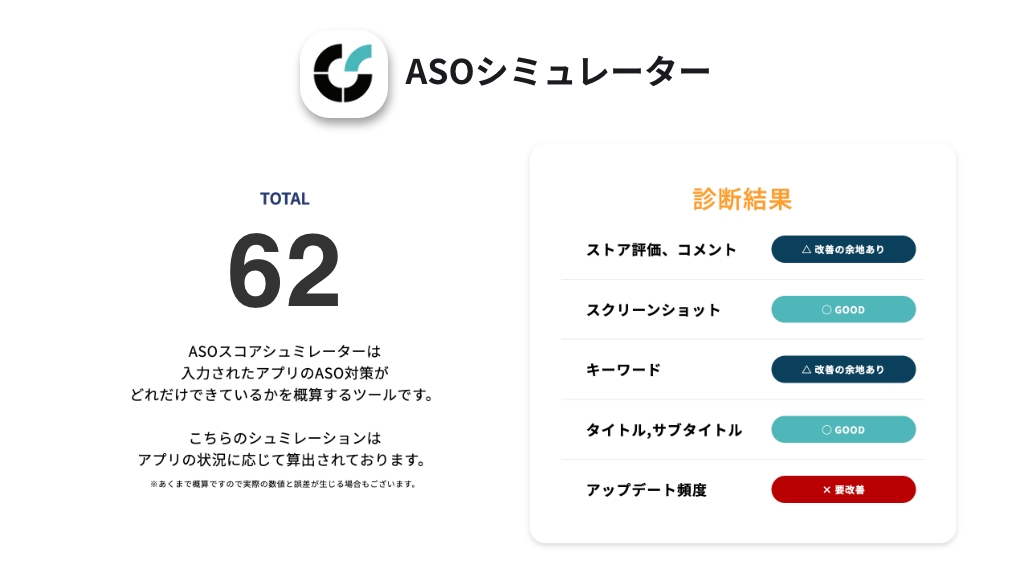Click the circle icon in the スクリーンショット GOOD badge
The image size is (1030, 572).
pyautogui.click(x=826, y=309)
